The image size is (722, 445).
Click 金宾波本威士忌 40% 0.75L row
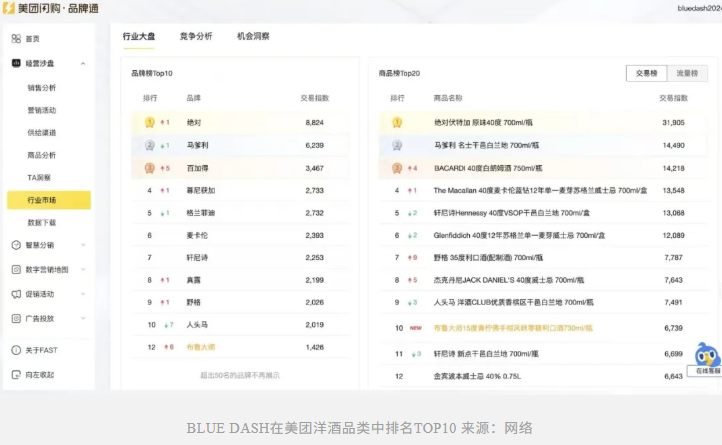click(x=543, y=376)
